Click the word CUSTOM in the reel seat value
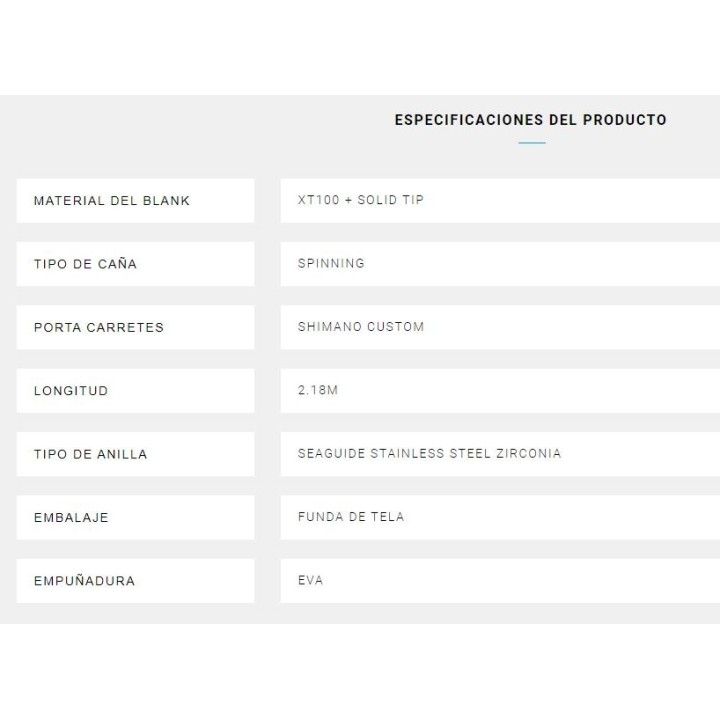The height and width of the screenshot is (720, 720). (397, 327)
